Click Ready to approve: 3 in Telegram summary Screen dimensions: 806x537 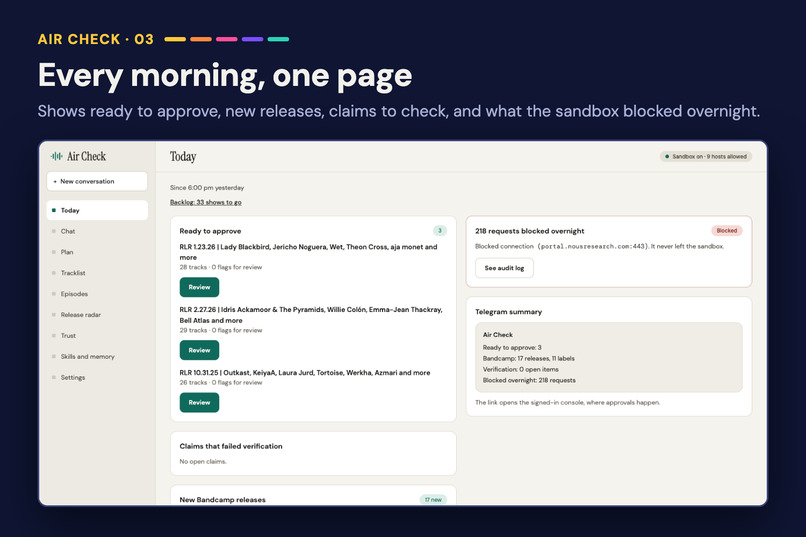(512, 348)
